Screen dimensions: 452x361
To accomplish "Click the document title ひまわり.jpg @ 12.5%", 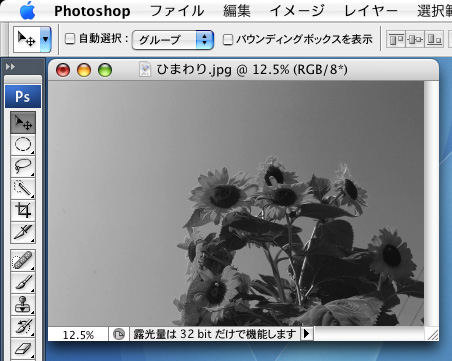I will tap(252, 70).
